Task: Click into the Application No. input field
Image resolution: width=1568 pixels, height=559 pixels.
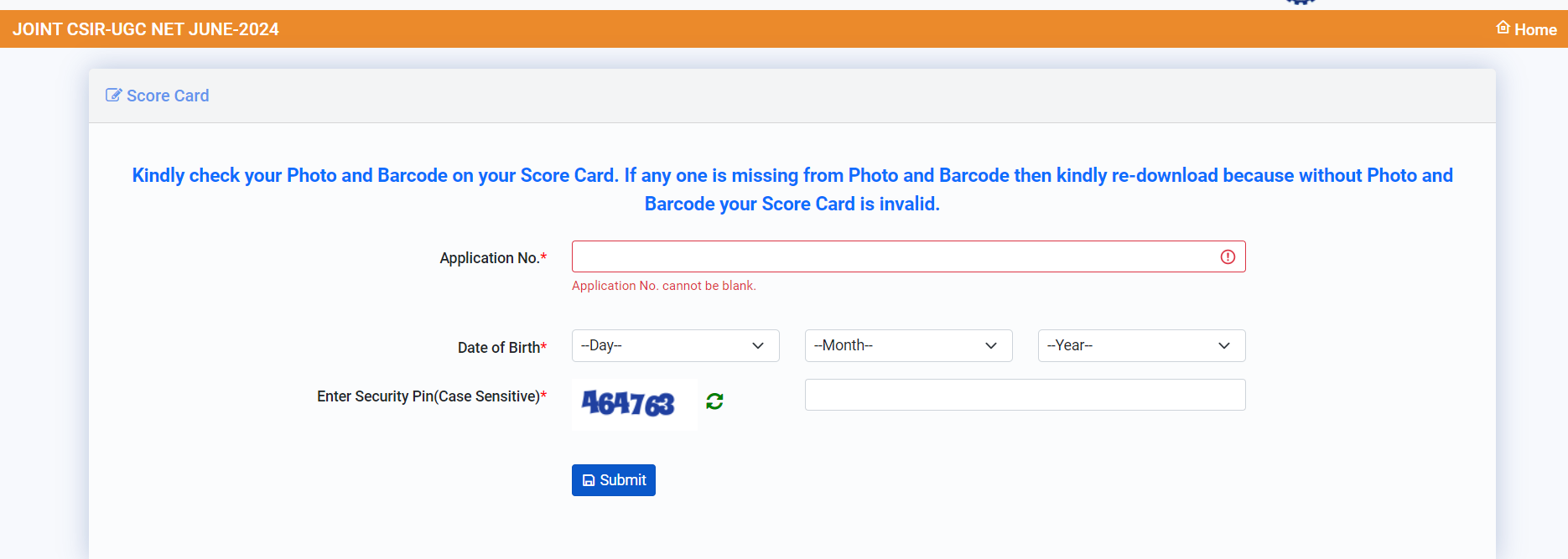Action: [x=909, y=256]
